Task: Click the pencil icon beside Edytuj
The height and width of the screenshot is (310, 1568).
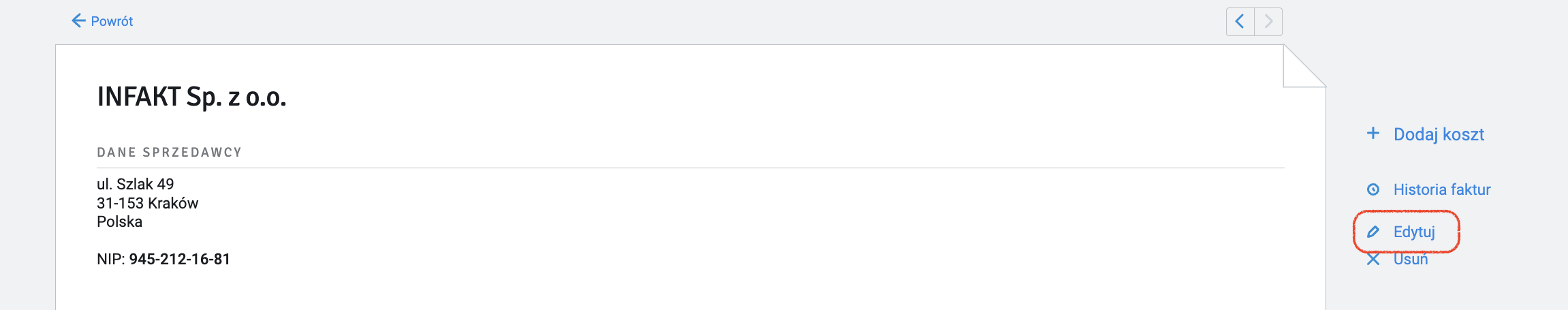Action: [x=1373, y=232]
